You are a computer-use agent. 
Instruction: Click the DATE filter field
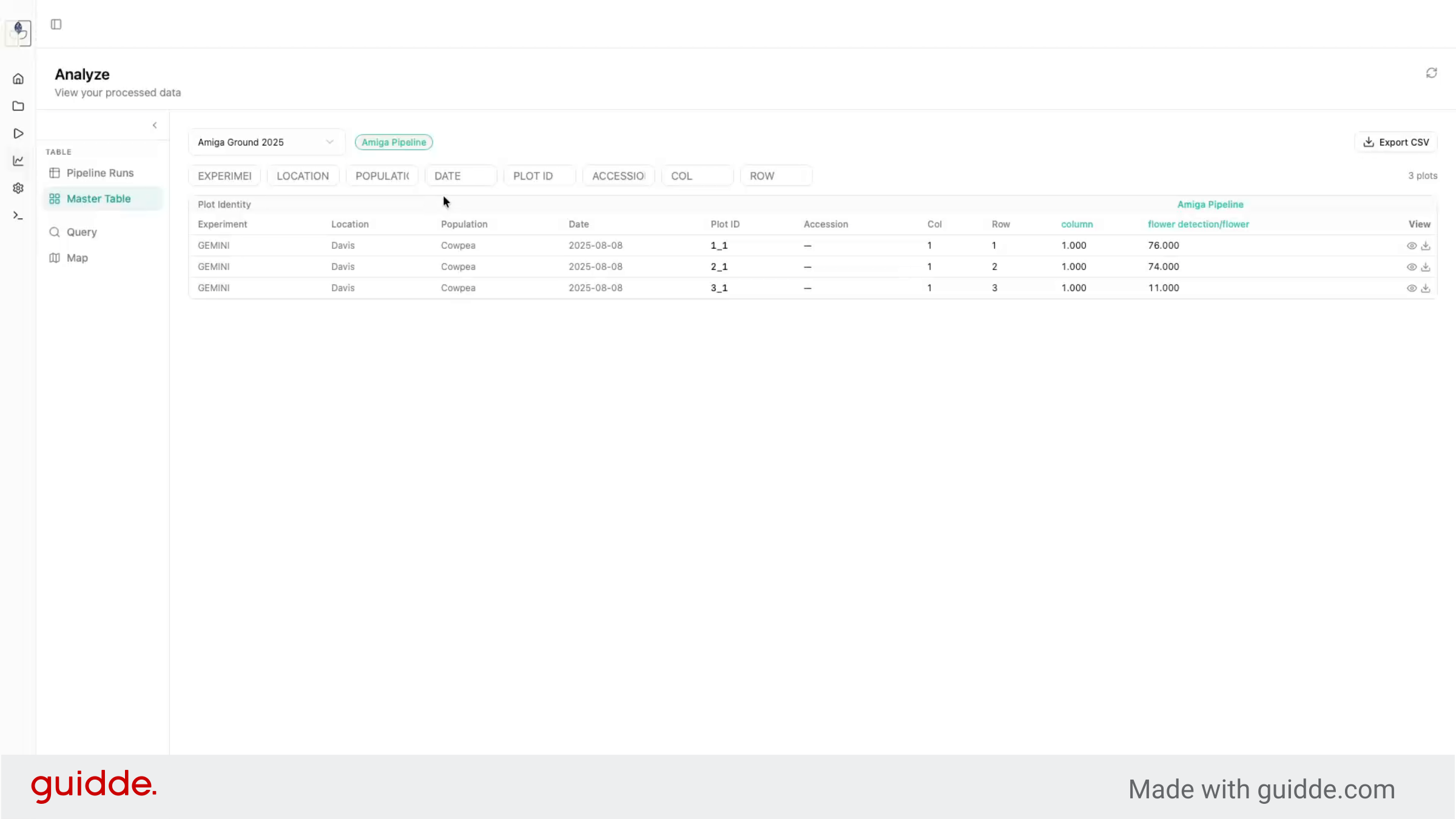point(461,176)
